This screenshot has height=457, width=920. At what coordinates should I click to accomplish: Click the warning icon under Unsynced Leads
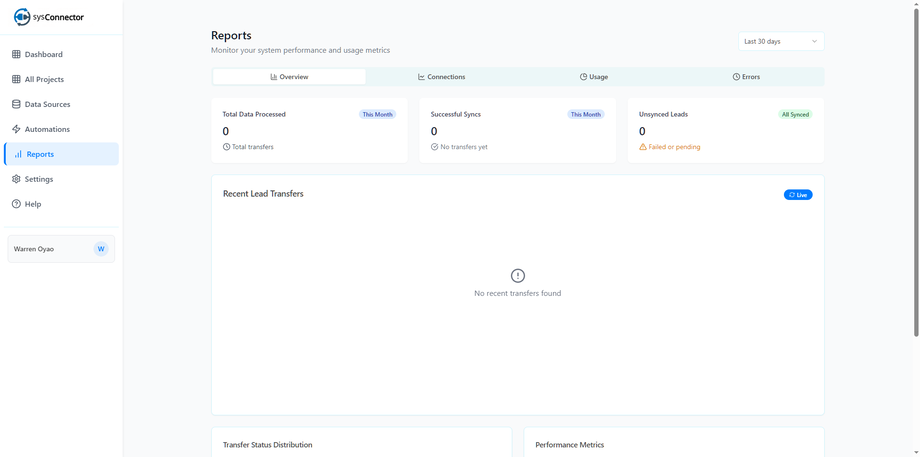[x=643, y=147]
